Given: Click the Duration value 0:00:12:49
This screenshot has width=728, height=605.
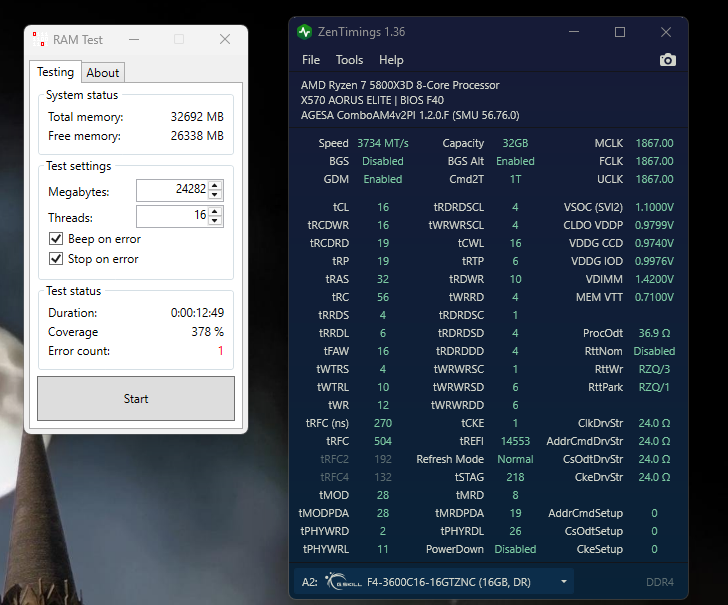Looking at the screenshot, I should pos(197,312).
